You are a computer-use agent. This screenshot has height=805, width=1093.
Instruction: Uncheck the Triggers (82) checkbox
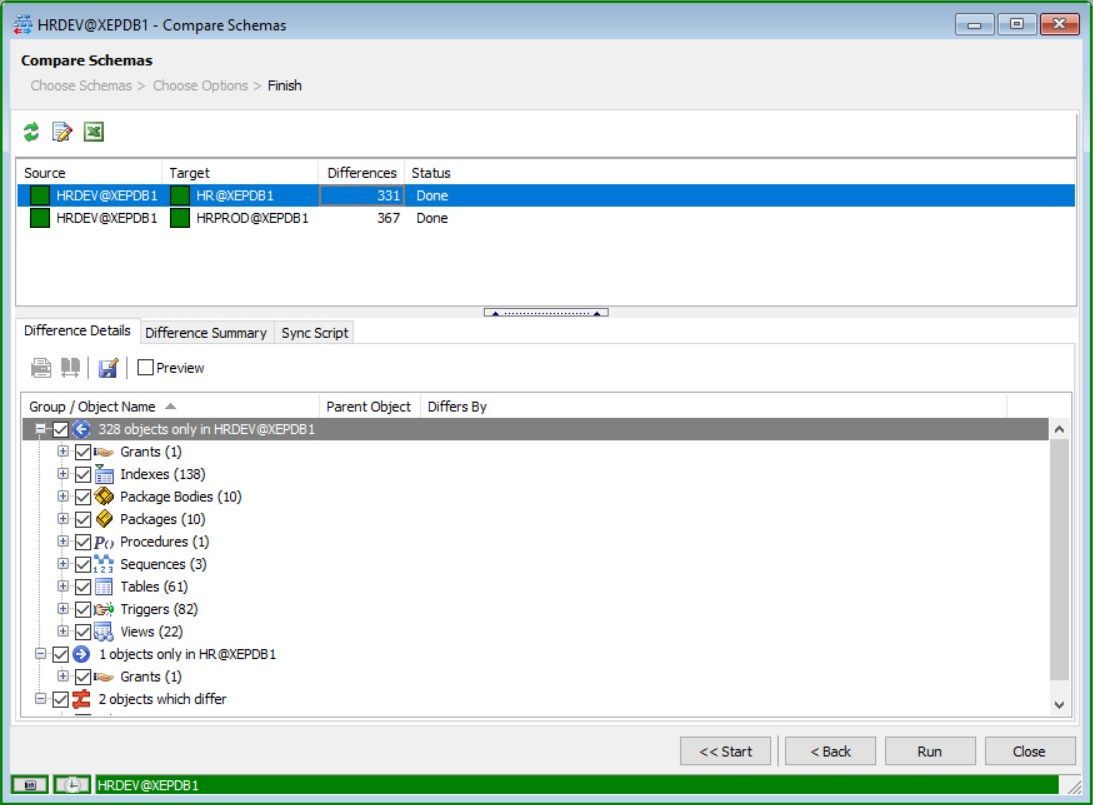[x=83, y=609]
